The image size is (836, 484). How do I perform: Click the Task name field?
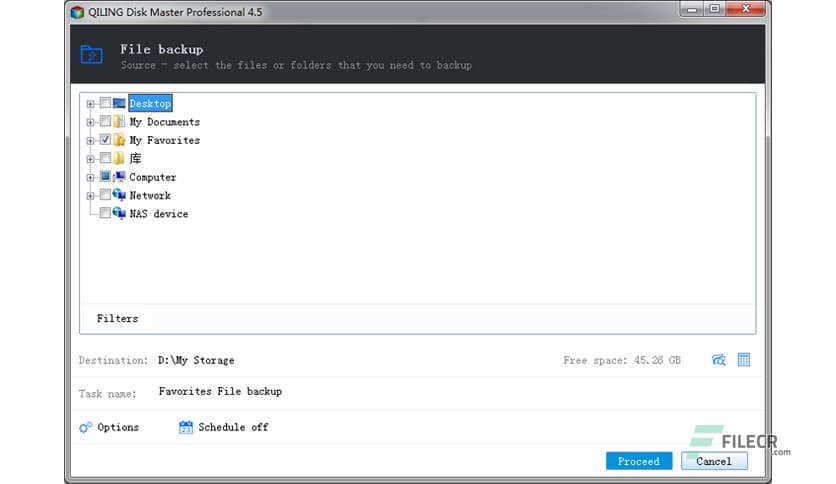click(220, 391)
